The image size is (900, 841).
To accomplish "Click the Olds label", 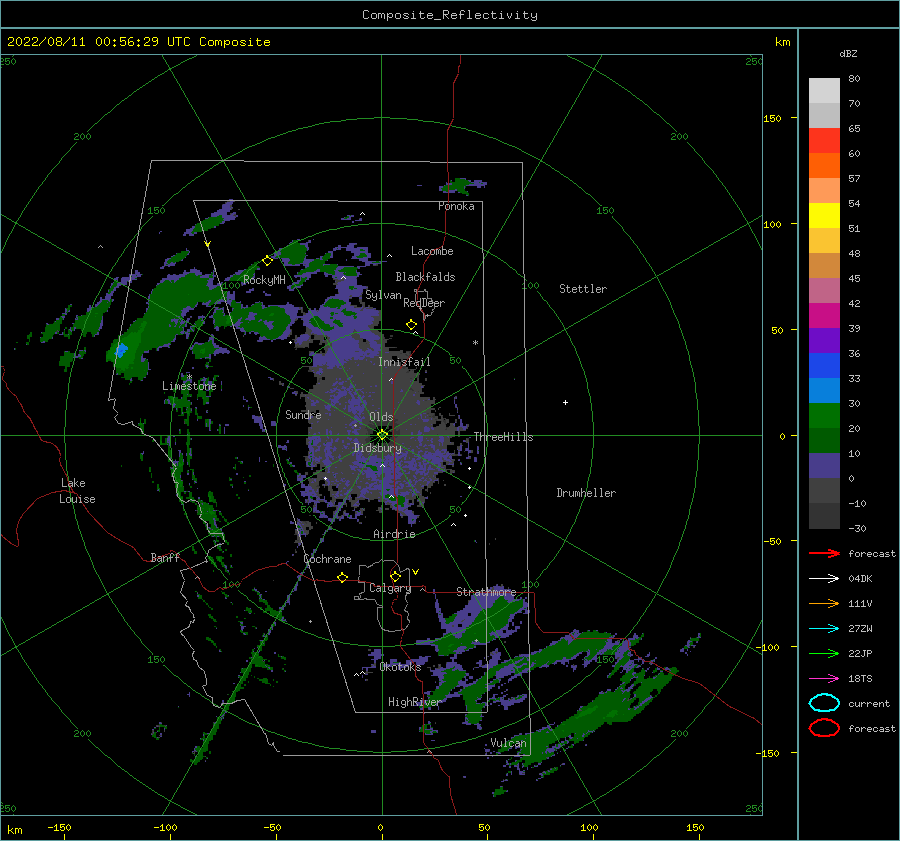I will click(381, 417).
